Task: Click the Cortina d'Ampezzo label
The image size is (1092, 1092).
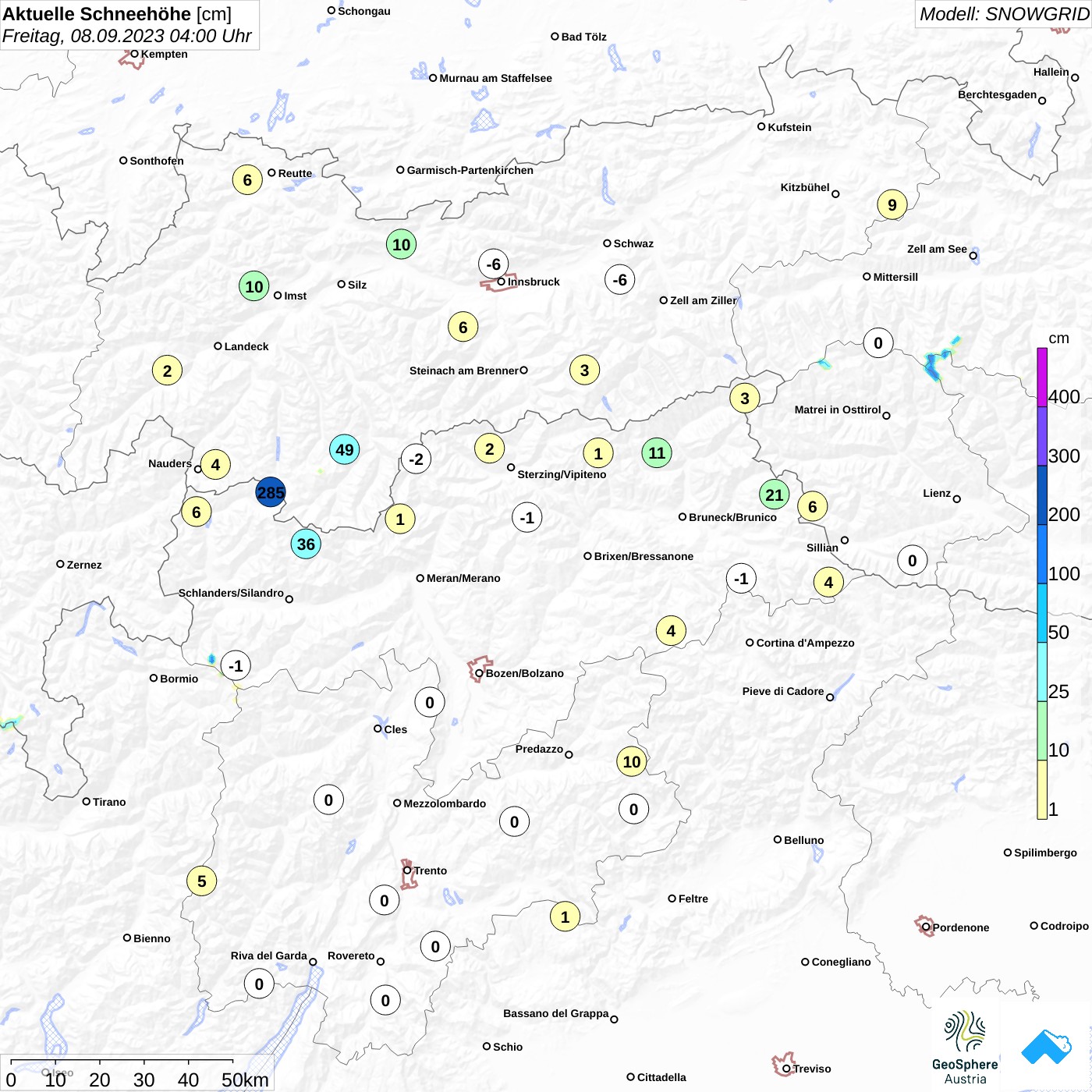Action: [805, 643]
